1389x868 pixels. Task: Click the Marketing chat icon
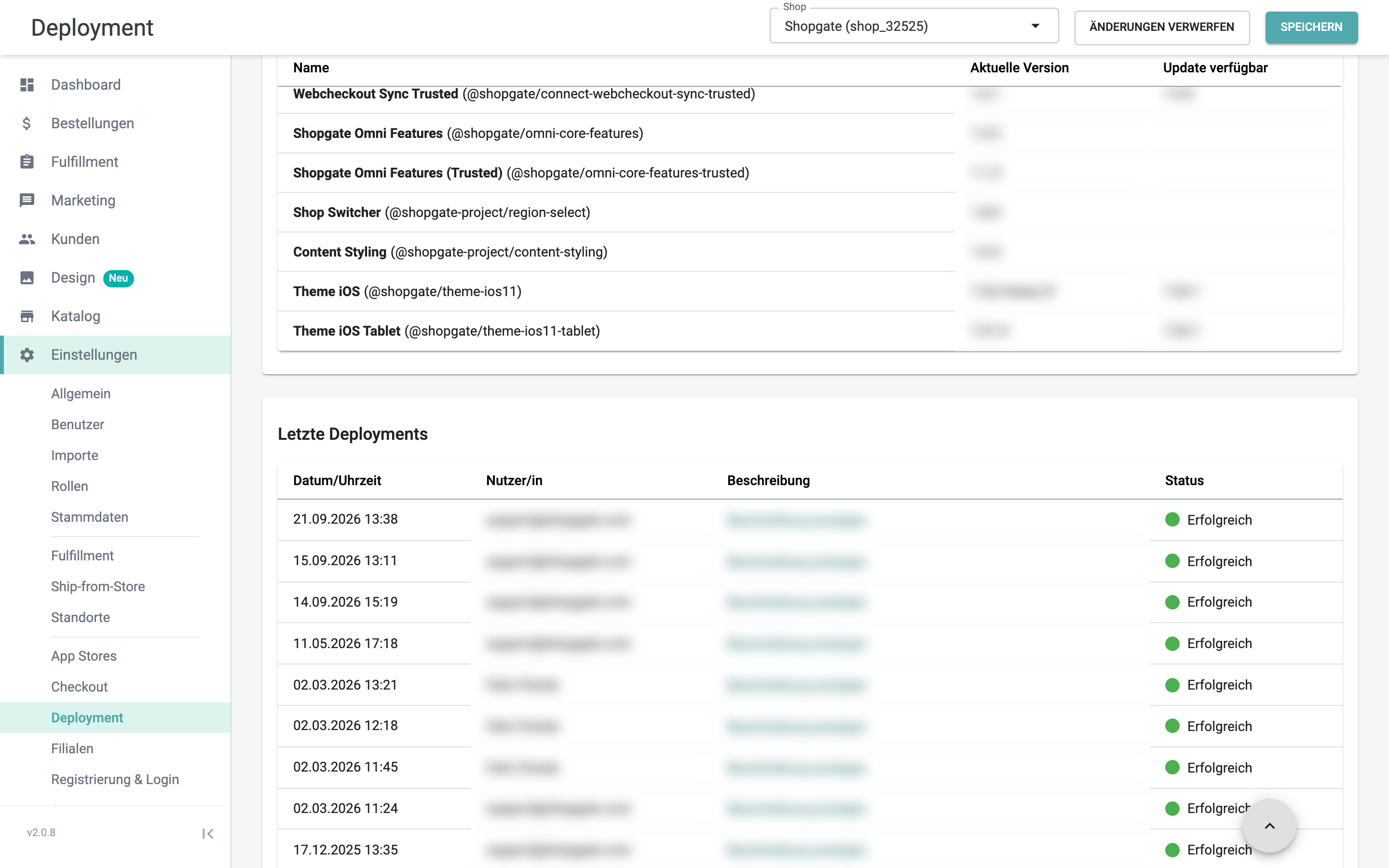coord(27,200)
